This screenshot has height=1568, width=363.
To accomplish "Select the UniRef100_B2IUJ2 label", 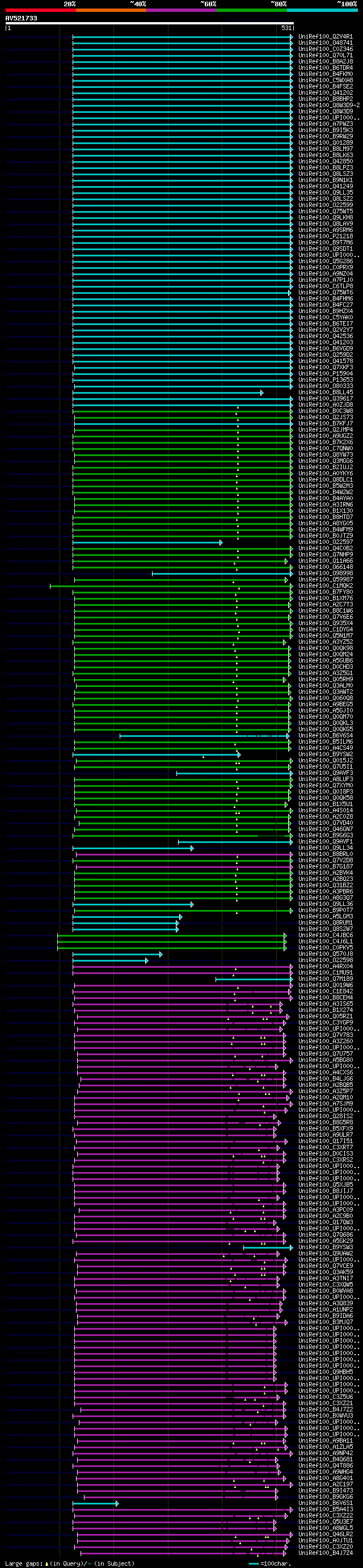I will [x=325, y=467].
